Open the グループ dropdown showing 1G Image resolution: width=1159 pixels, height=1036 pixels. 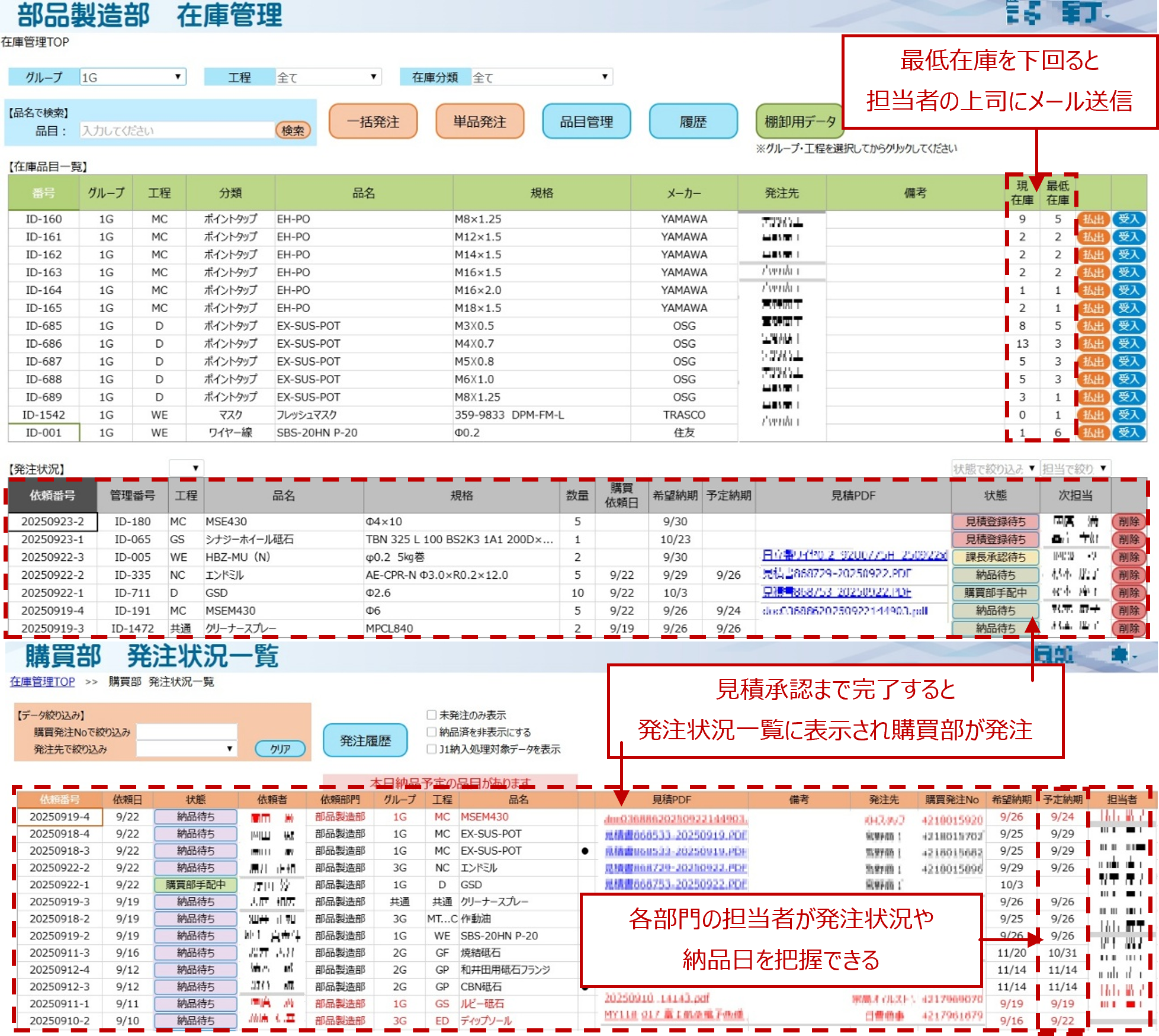[133, 77]
